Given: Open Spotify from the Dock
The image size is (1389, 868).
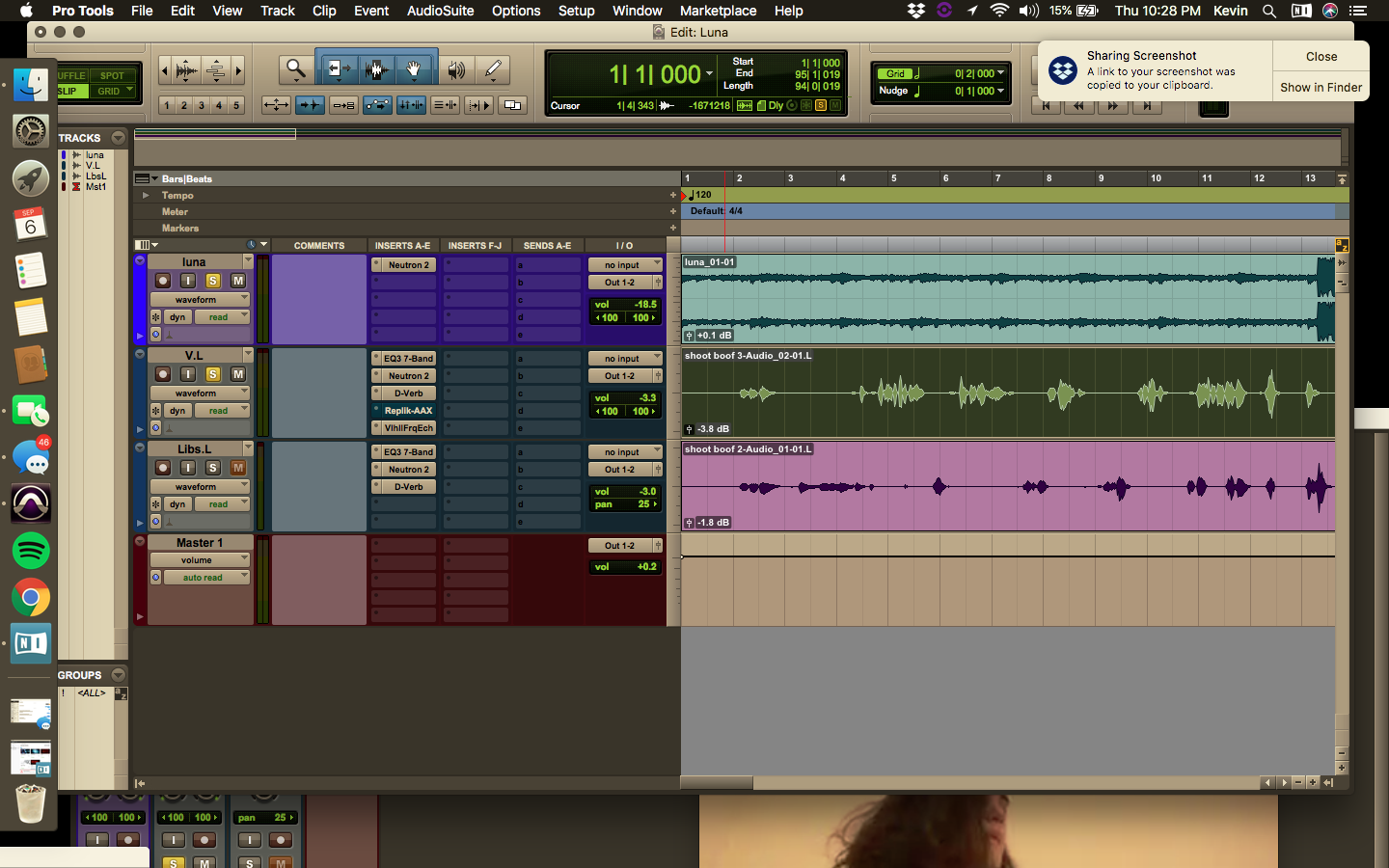Looking at the screenshot, I should (x=31, y=551).
